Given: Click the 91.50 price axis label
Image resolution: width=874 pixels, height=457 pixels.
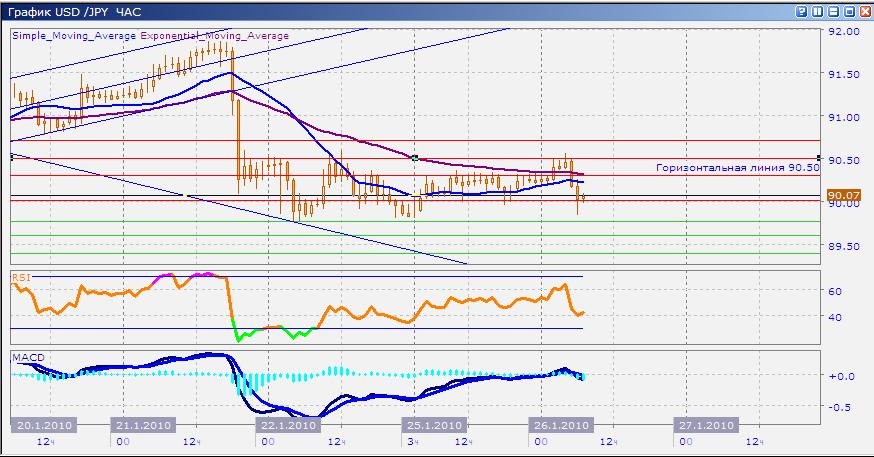Looking at the screenshot, I should coord(844,75).
